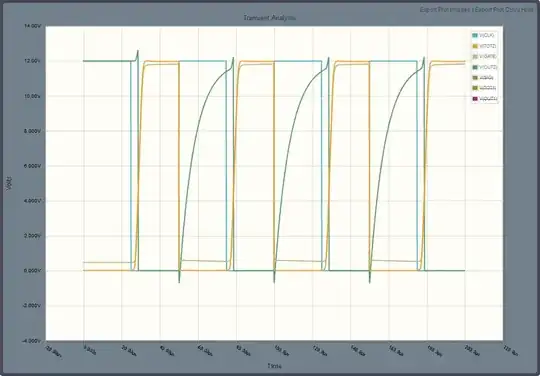The width and height of the screenshot is (540, 376).
Task: Click the yellow-green sixth legend swatch
Action: pos(475,88)
